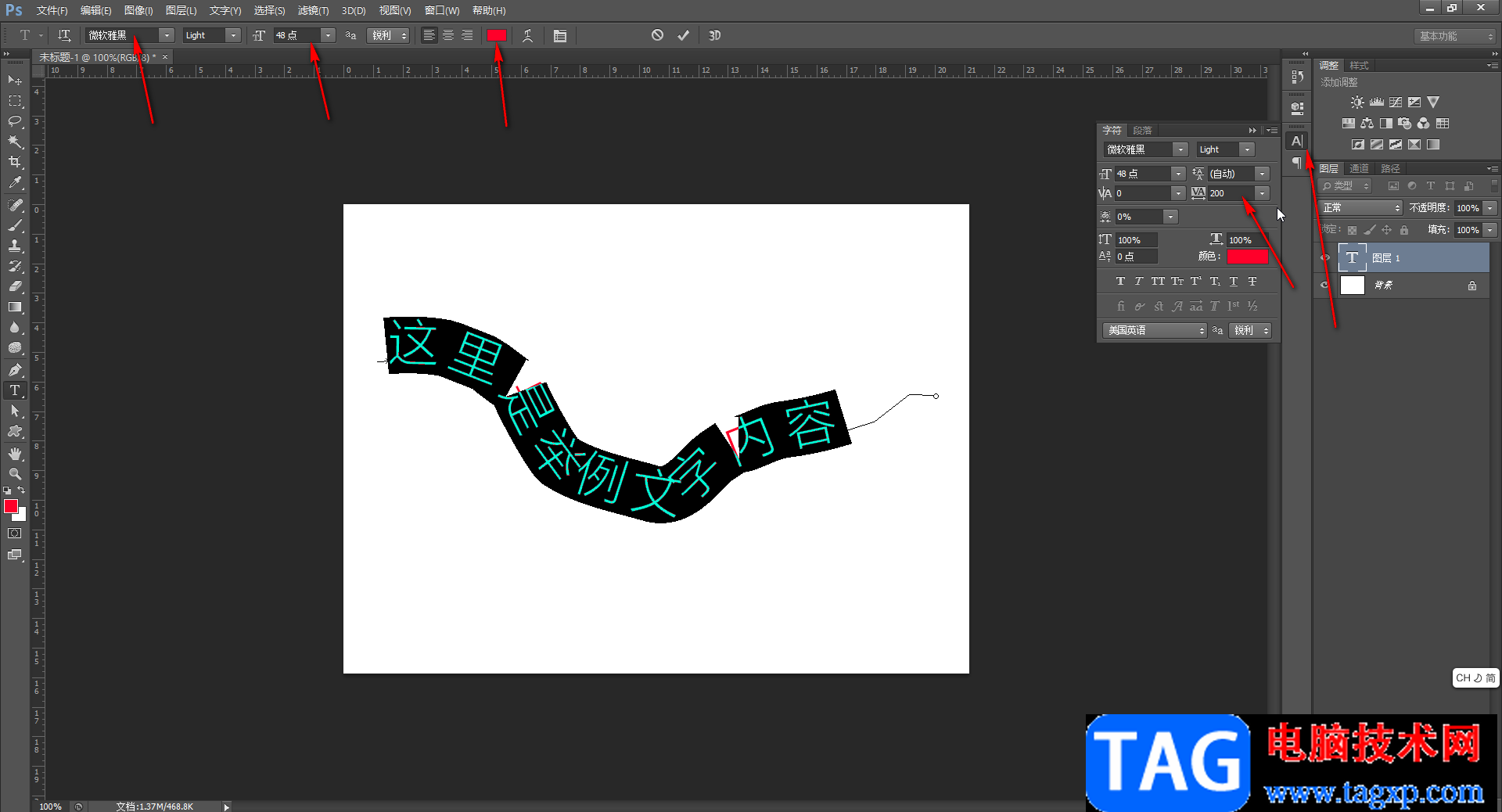Open Character panel font family dropdown
Viewport: 1502px width, 812px height.
[1180, 149]
